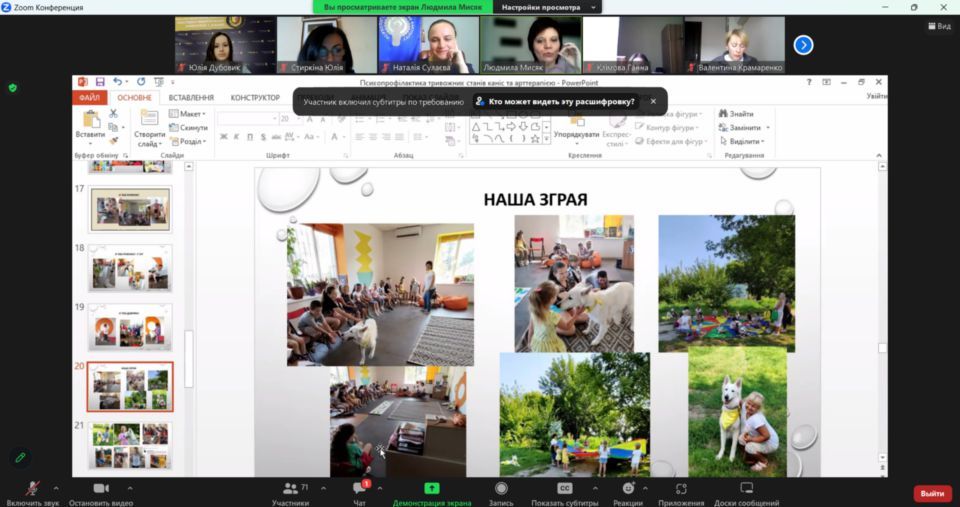The height and width of the screenshot is (507, 960).
Task: Start recording with the Запись icon
Action: point(501,488)
